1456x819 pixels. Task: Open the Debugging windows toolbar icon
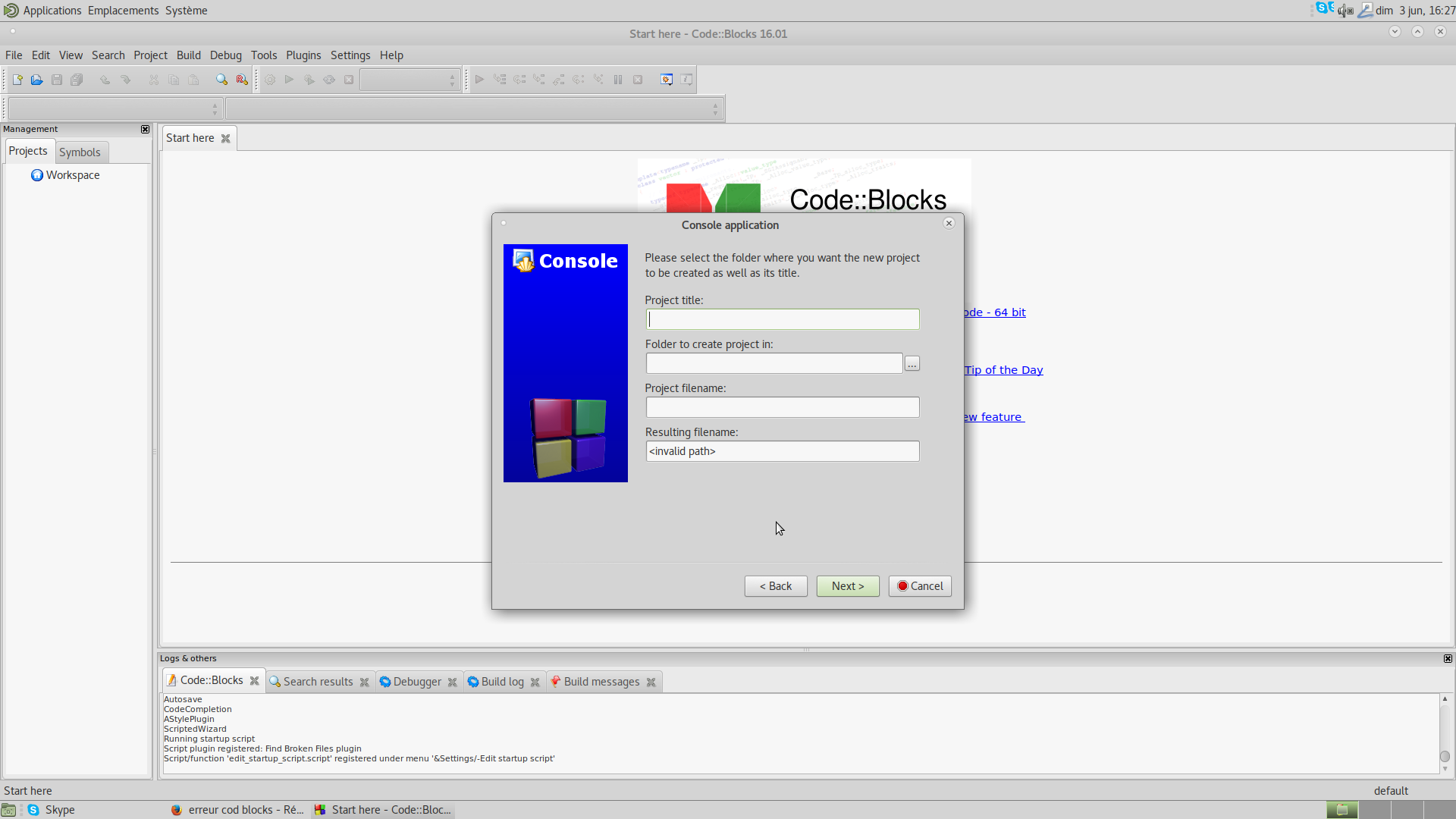click(667, 80)
